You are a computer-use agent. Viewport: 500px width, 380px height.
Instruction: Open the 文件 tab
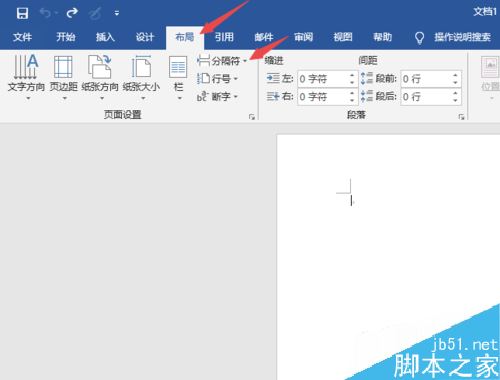click(22, 37)
